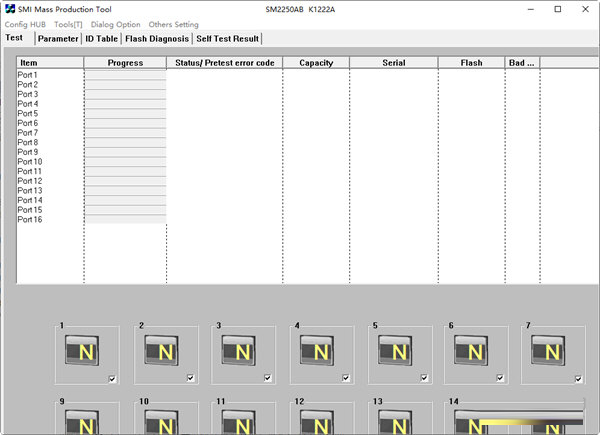The image size is (600, 435).
Task: Click the Progress column header
Action: click(125, 63)
